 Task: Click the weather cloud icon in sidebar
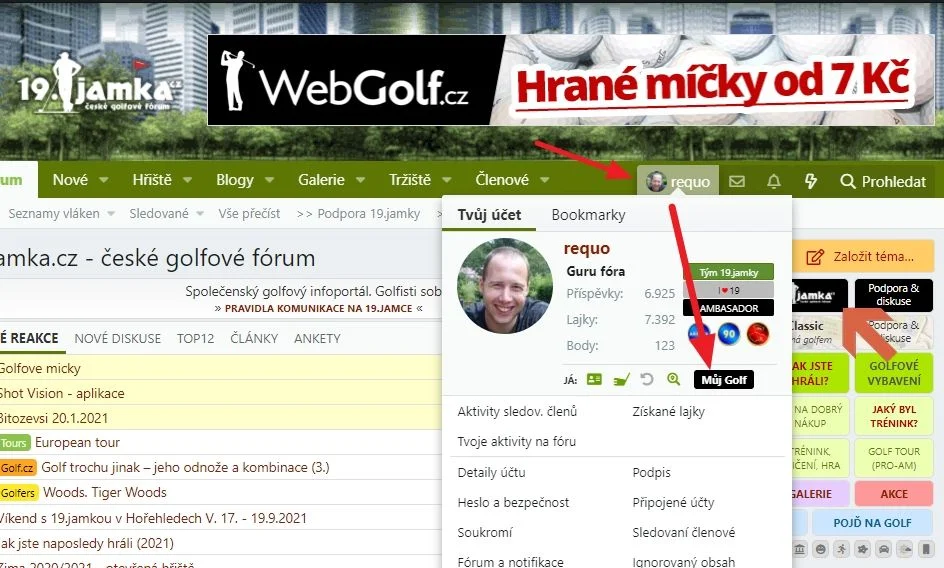click(905, 549)
